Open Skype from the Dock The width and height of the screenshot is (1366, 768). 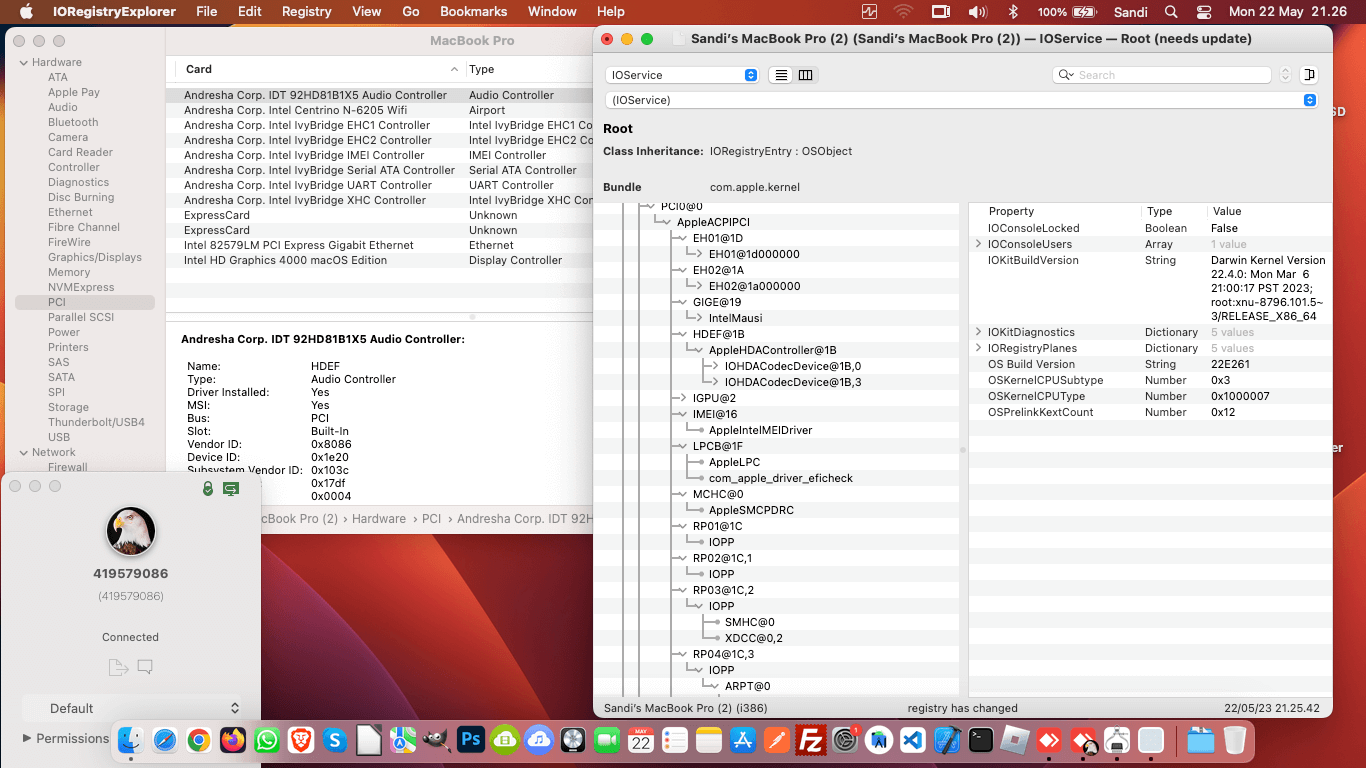(x=335, y=740)
